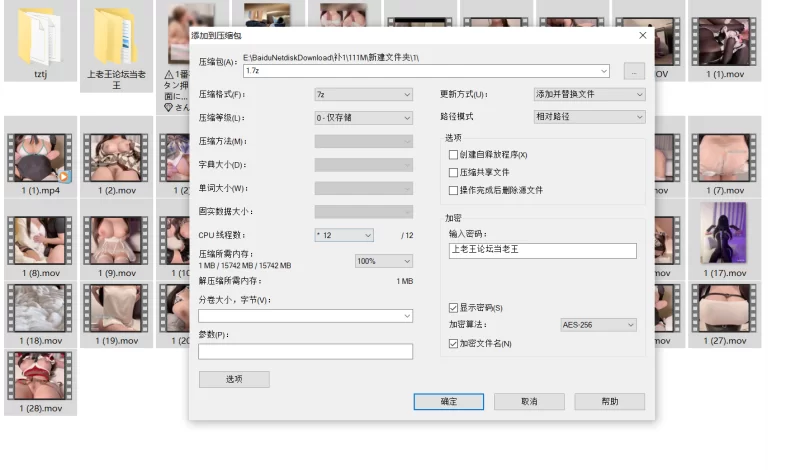Select the 1 (18).mov video file
The height and width of the screenshot is (470, 800).
pos(40,308)
